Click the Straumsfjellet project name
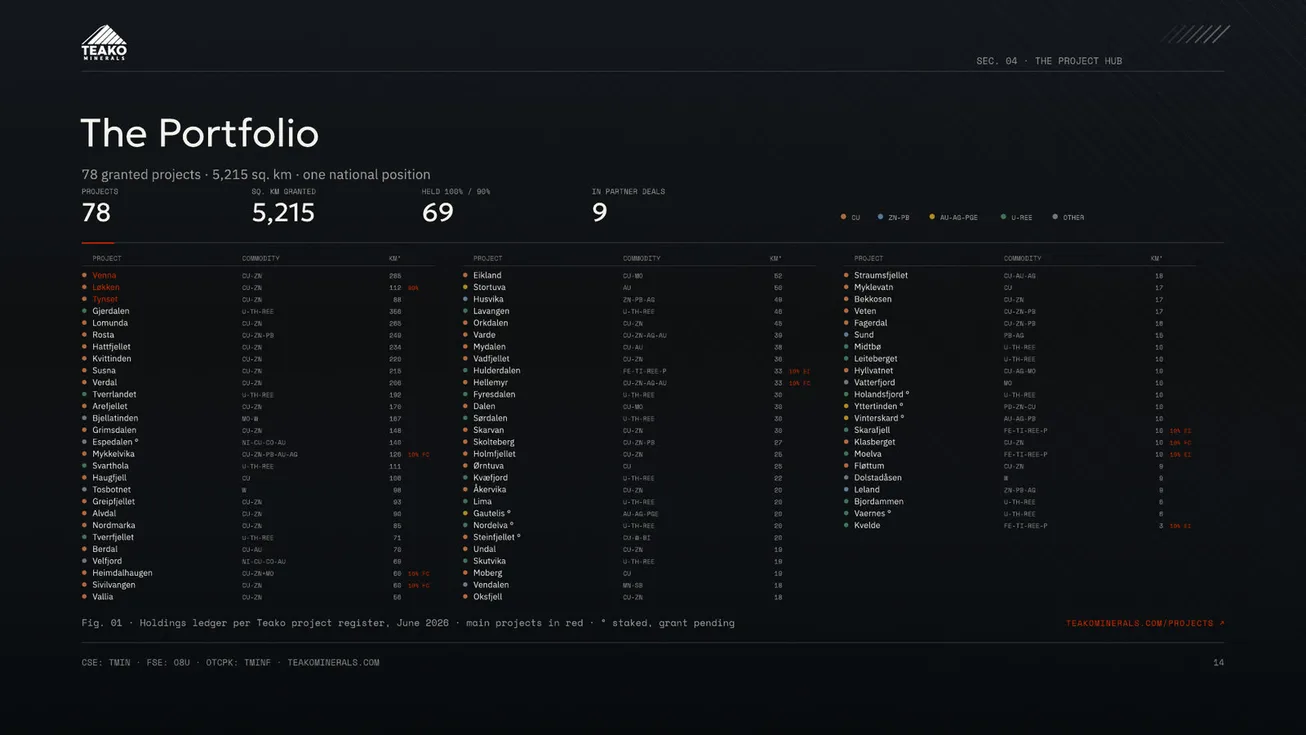The height and width of the screenshot is (735, 1306). tap(881, 275)
